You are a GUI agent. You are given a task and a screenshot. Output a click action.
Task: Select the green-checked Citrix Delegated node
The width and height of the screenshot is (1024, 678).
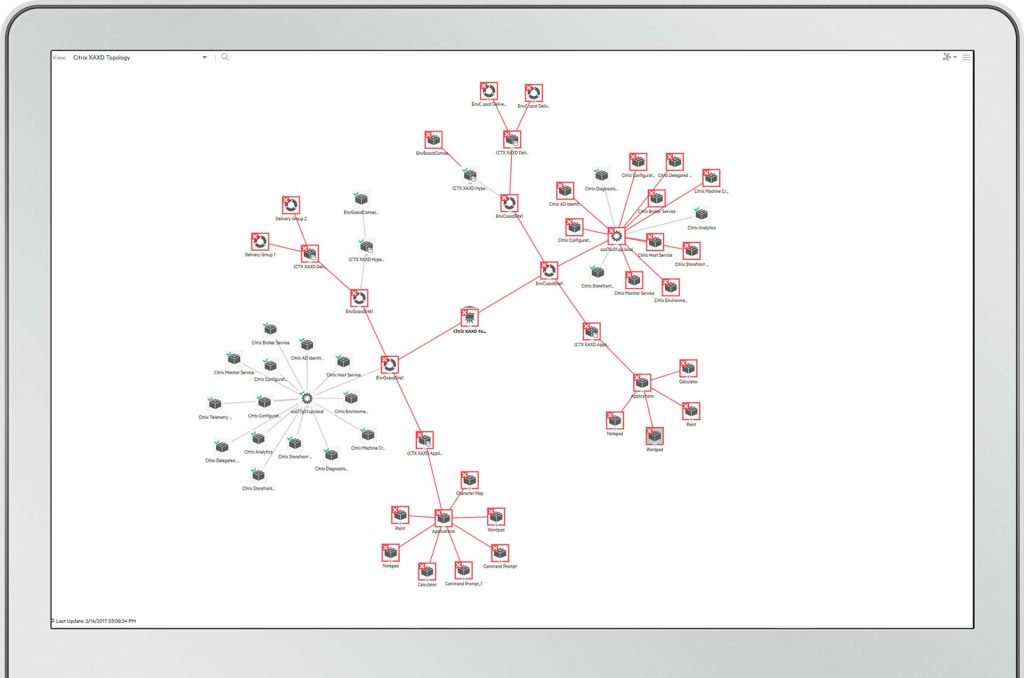[222, 447]
